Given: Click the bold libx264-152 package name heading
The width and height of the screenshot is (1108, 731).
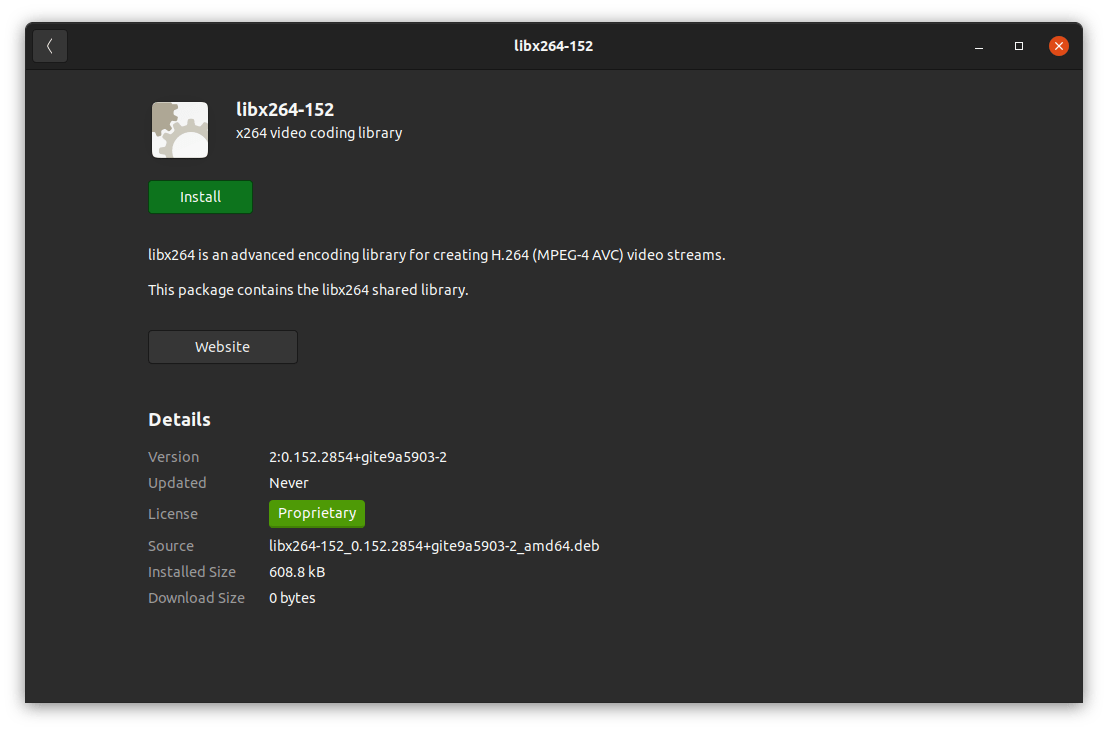Looking at the screenshot, I should (x=285, y=110).
